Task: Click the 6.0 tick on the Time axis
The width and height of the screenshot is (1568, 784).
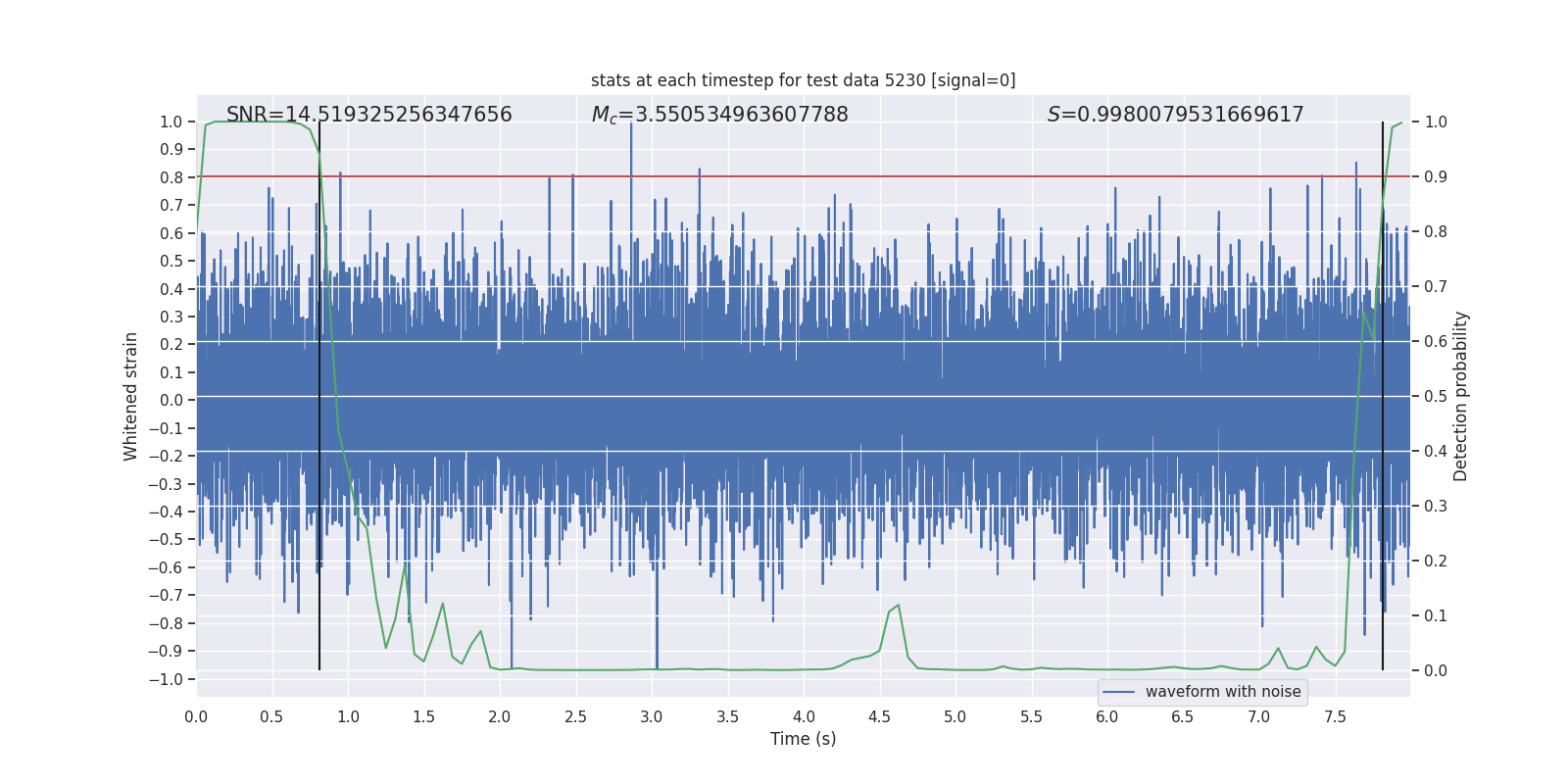Action: [1107, 716]
